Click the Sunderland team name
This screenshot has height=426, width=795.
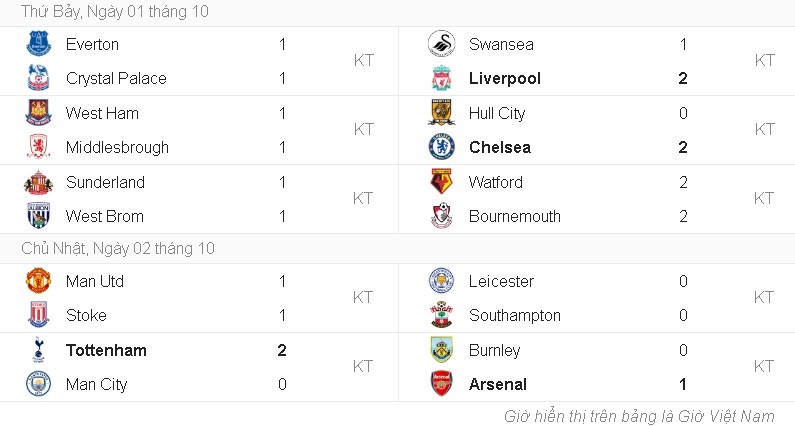pos(105,182)
